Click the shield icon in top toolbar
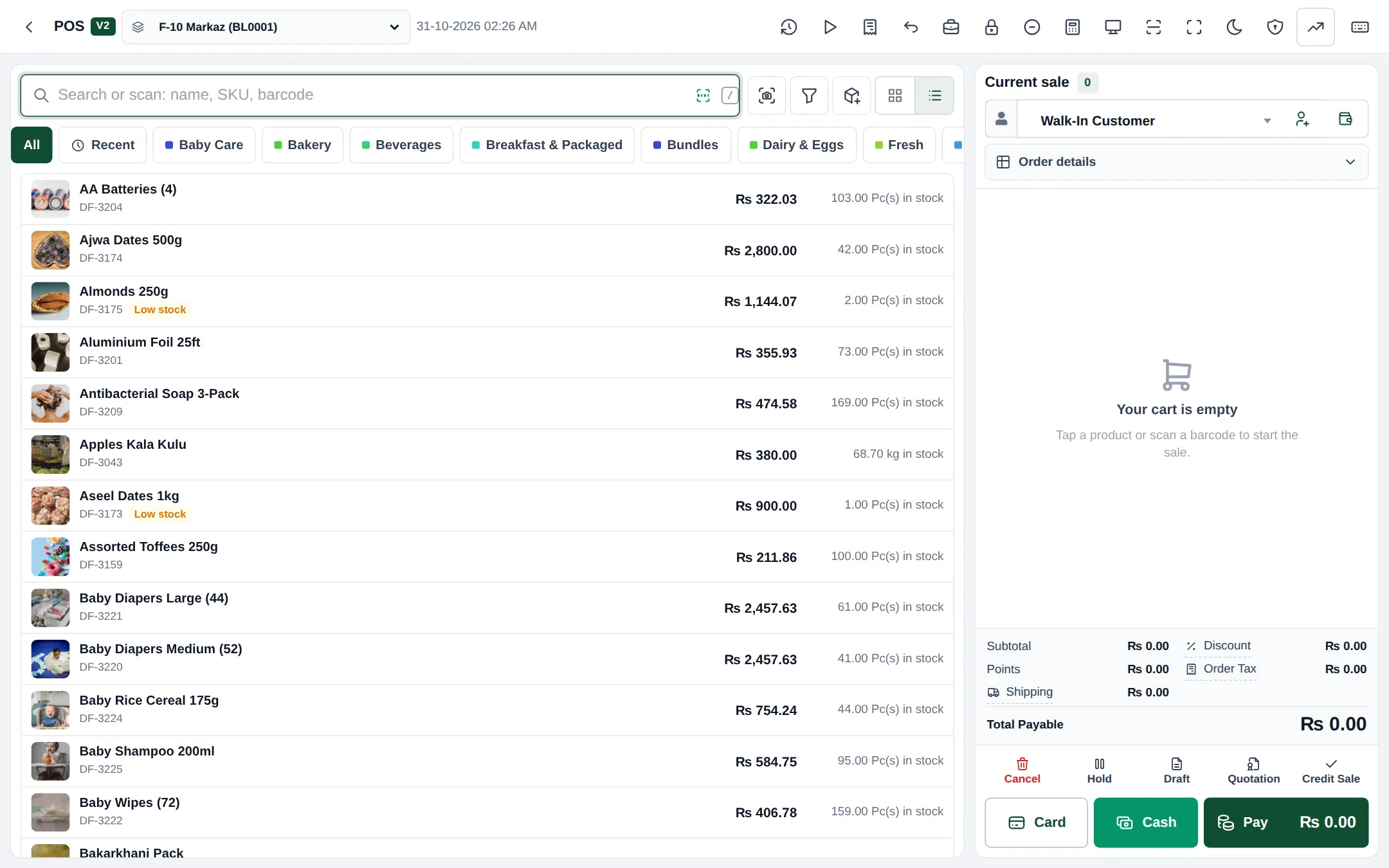Viewport: 1389px width, 868px height. coord(1275,27)
